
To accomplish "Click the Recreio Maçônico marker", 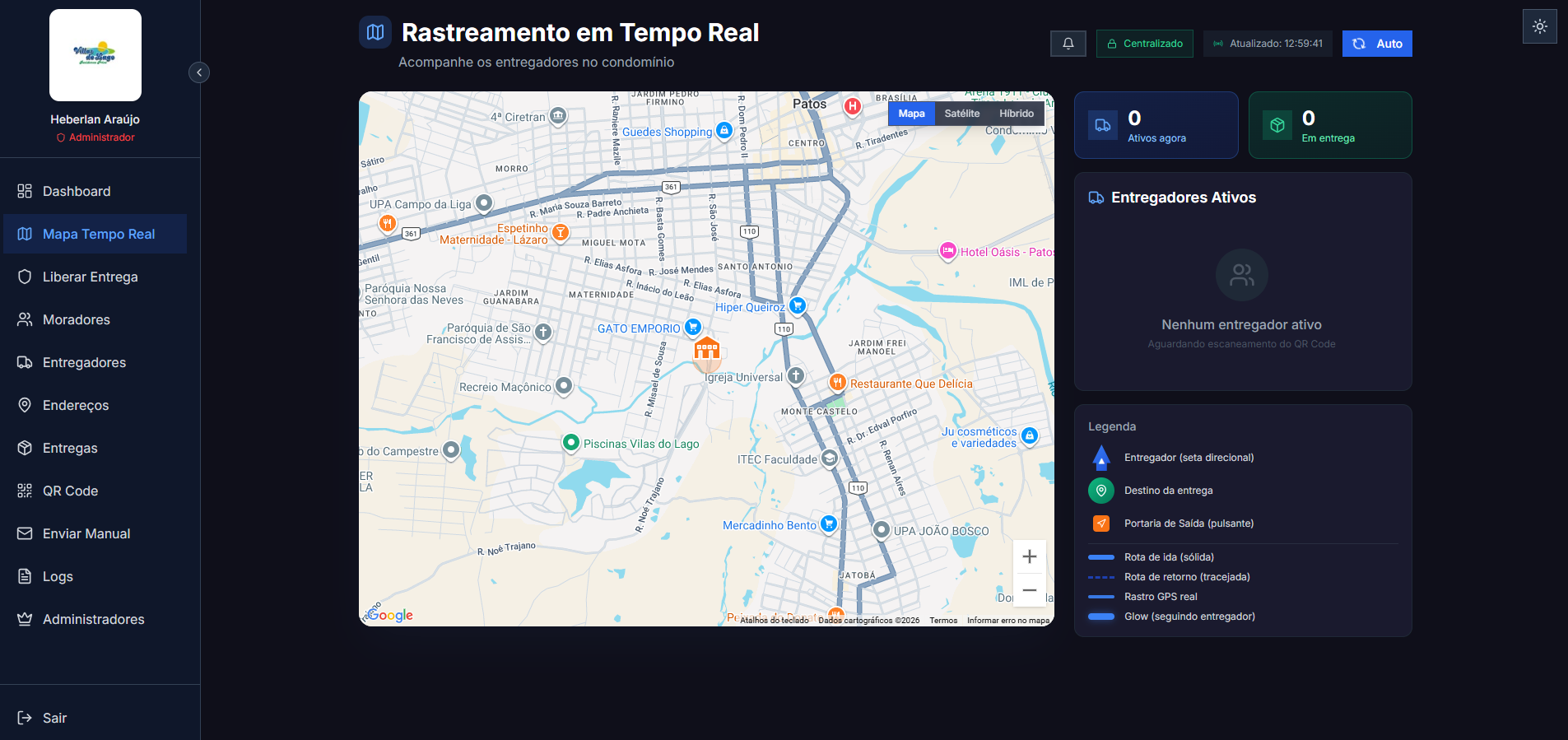I will pyautogui.click(x=564, y=385).
